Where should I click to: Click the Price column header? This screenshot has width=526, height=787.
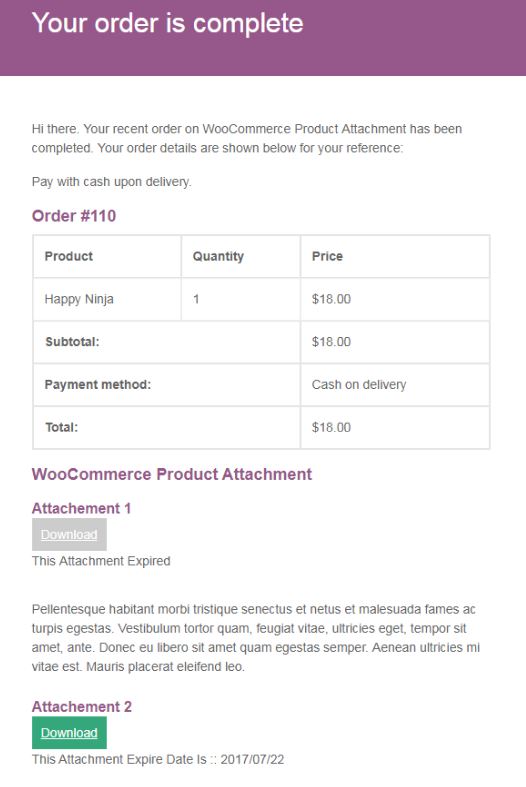point(395,256)
